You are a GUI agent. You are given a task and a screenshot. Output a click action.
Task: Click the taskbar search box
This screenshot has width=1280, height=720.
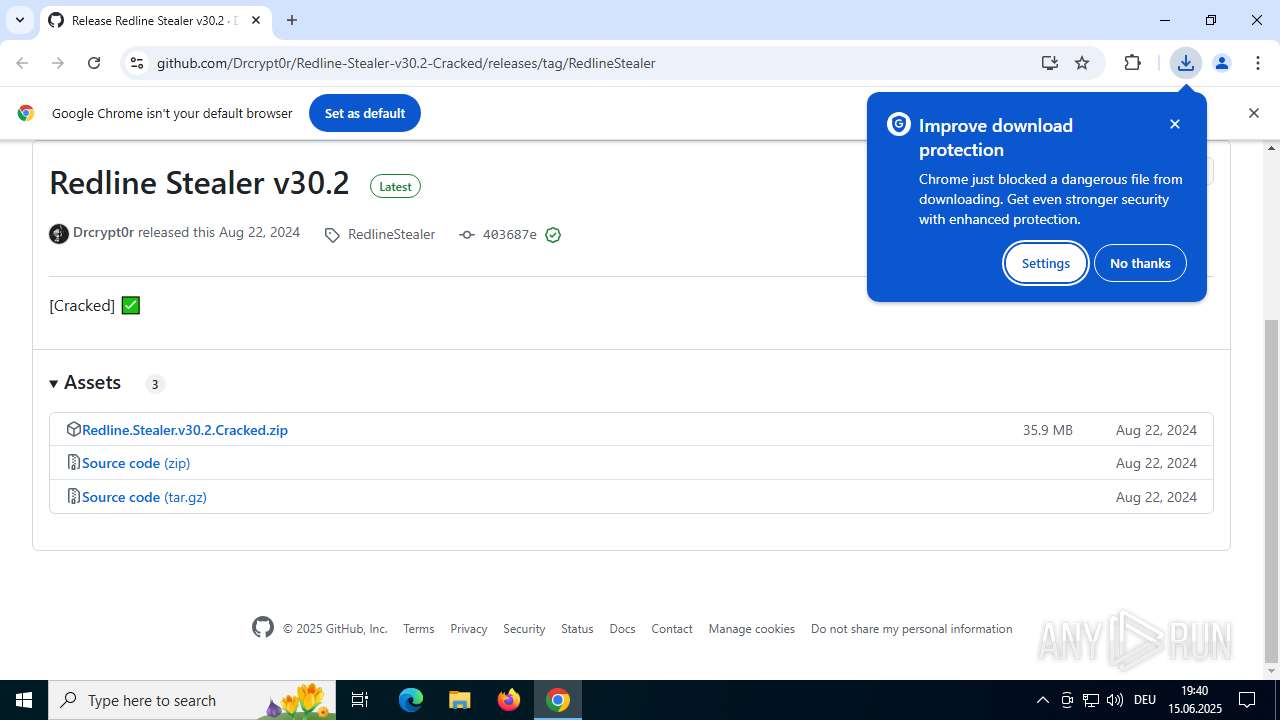(x=194, y=700)
